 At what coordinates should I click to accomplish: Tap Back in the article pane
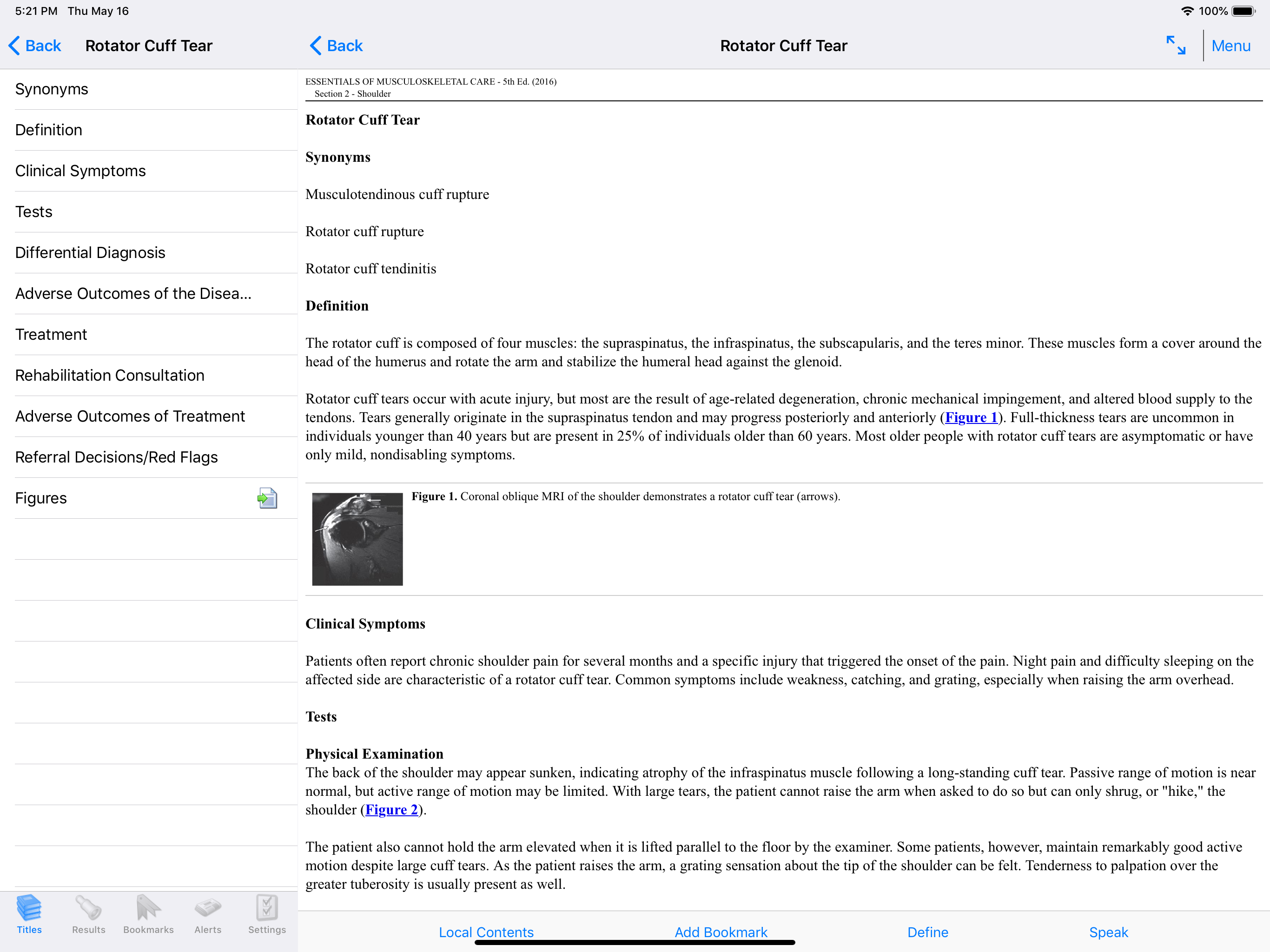coord(337,46)
